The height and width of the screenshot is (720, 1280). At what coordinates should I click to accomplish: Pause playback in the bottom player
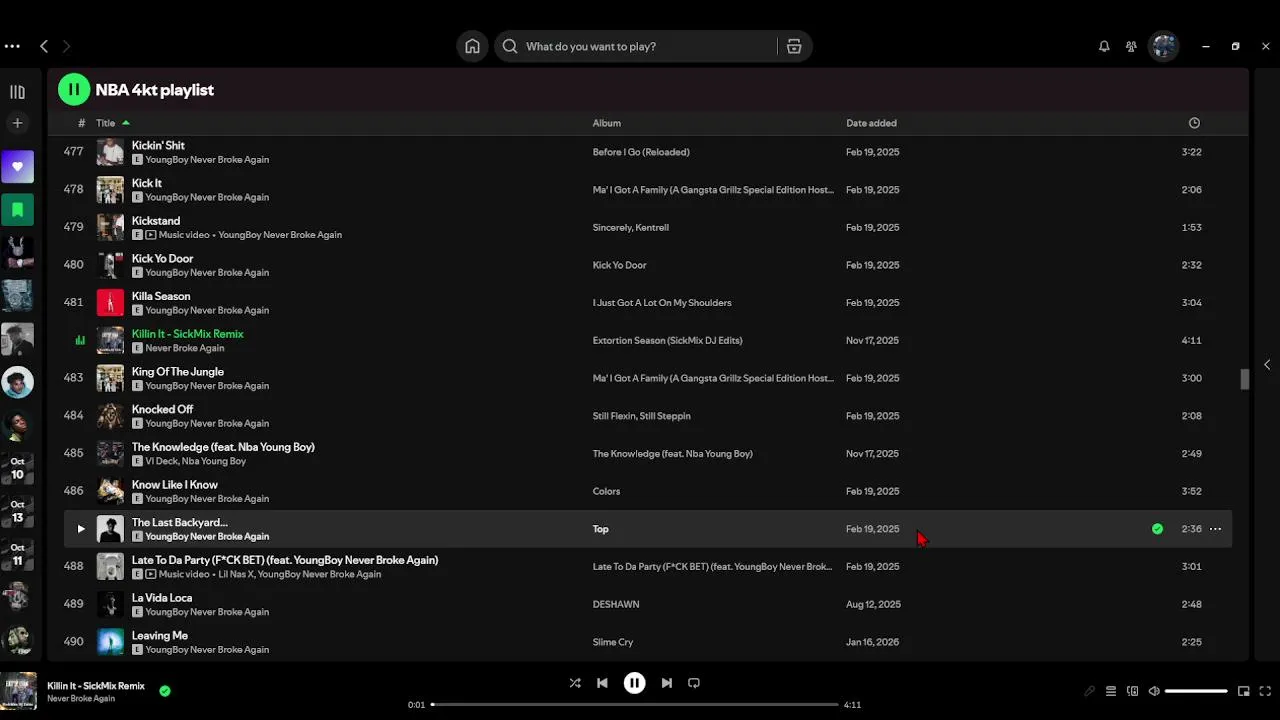[634, 683]
